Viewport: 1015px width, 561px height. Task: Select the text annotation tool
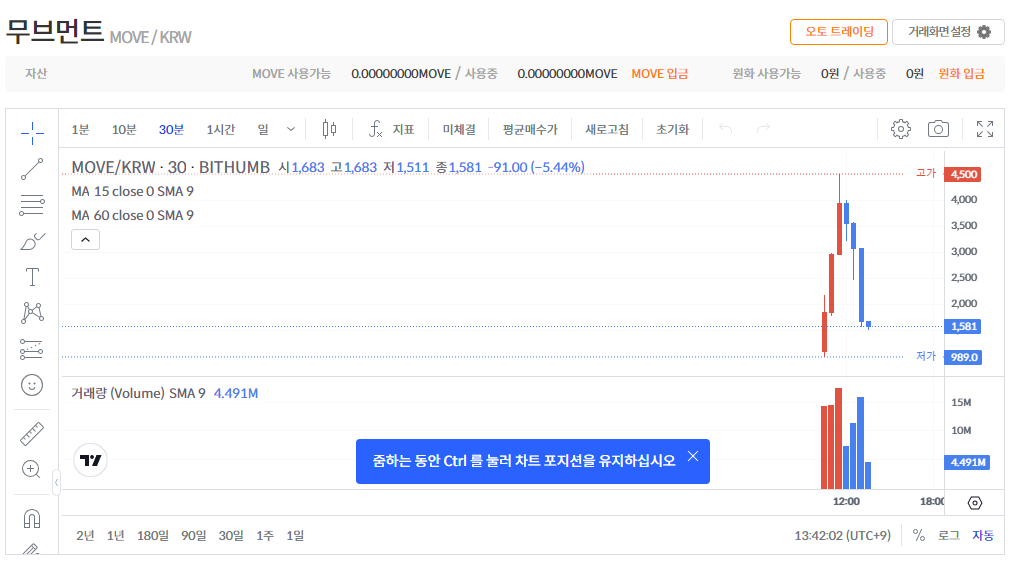[32, 277]
